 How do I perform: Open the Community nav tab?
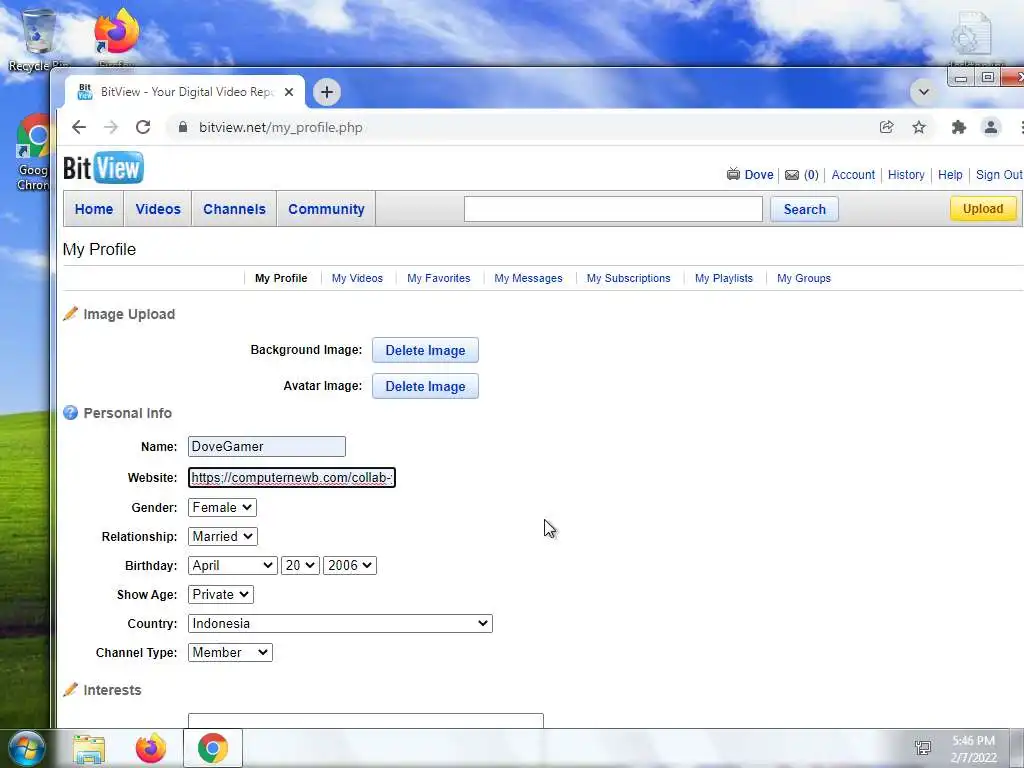pyautogui.click(x=326, y=209)
